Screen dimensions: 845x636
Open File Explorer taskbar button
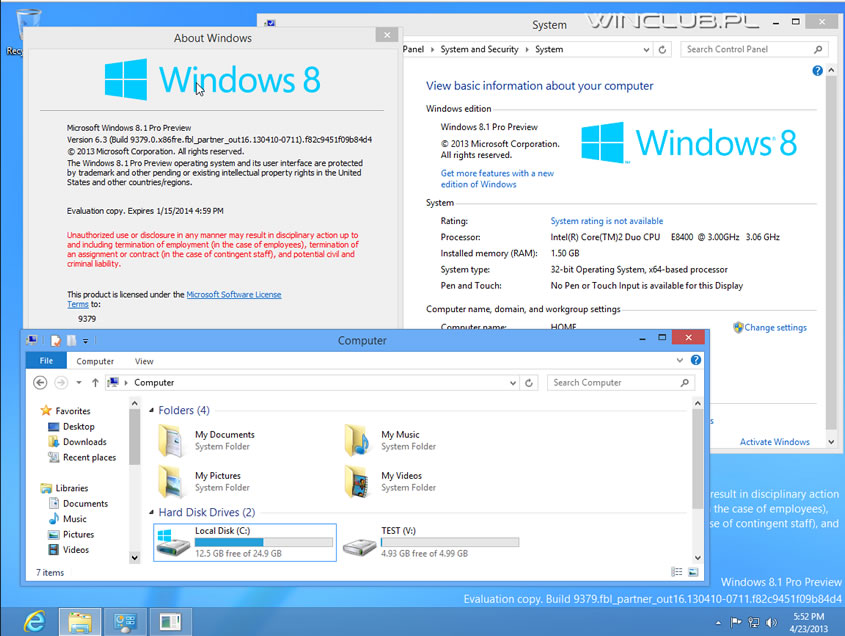[80, 622]
